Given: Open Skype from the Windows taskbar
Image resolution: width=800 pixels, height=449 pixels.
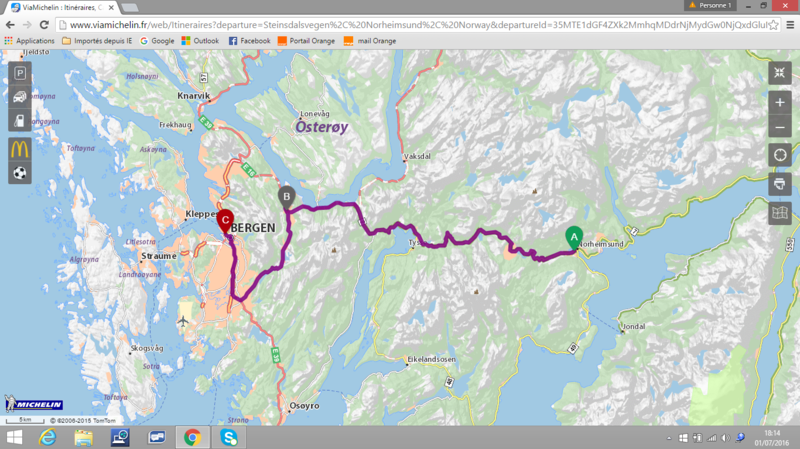Looking at the screenshot, I should (229, 437).
